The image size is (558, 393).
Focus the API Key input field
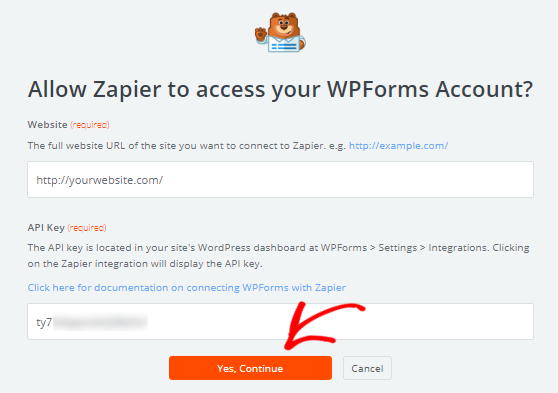point(280,321)
